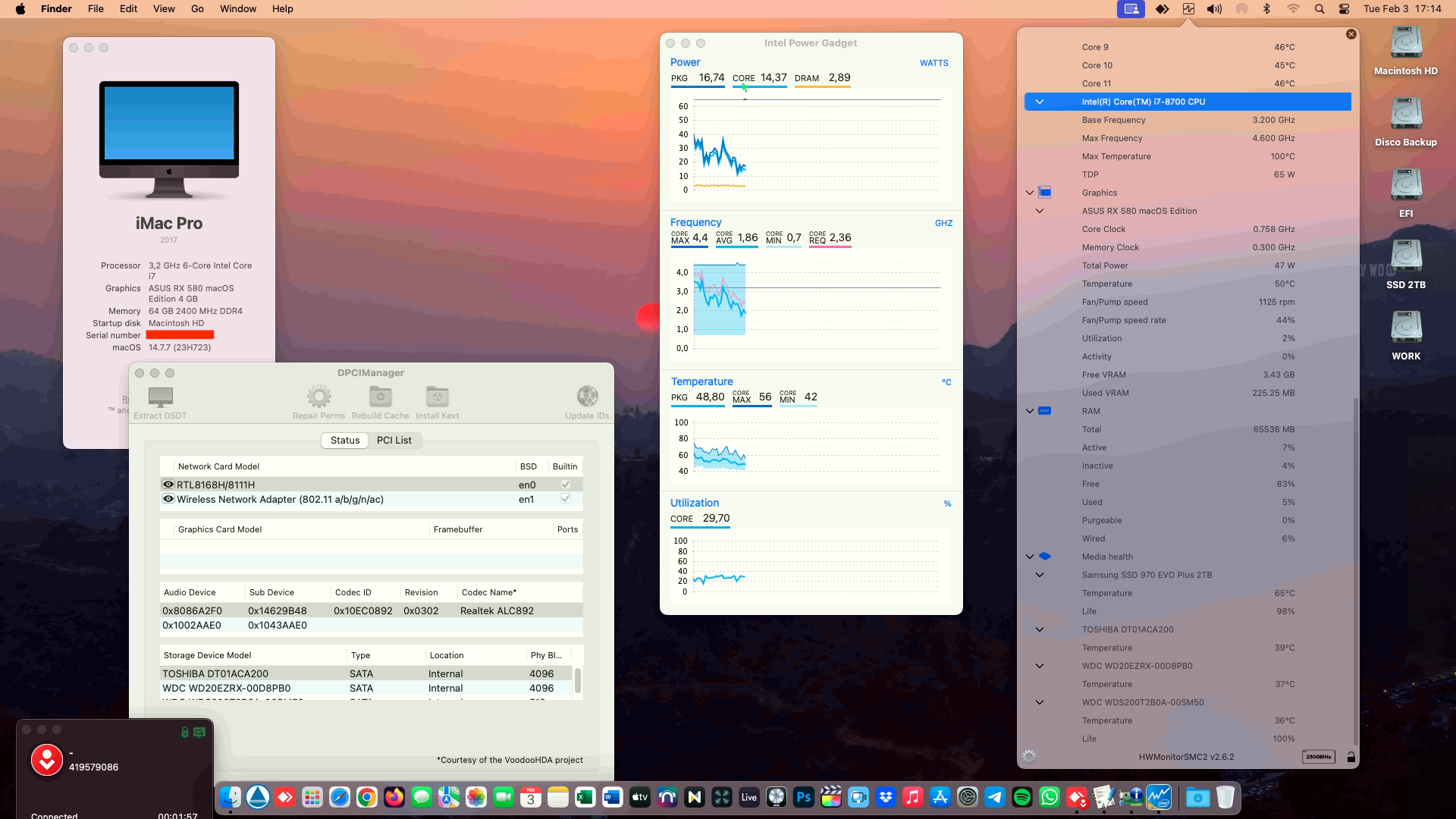1456x819 pixels.
Task: Launch Spotify from the Dock
Action: pyautogui.click(x=1022, y=797)
